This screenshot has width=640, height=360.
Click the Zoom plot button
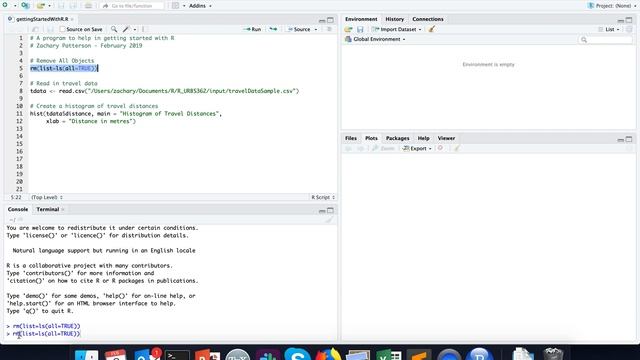(x=383, y=149)
